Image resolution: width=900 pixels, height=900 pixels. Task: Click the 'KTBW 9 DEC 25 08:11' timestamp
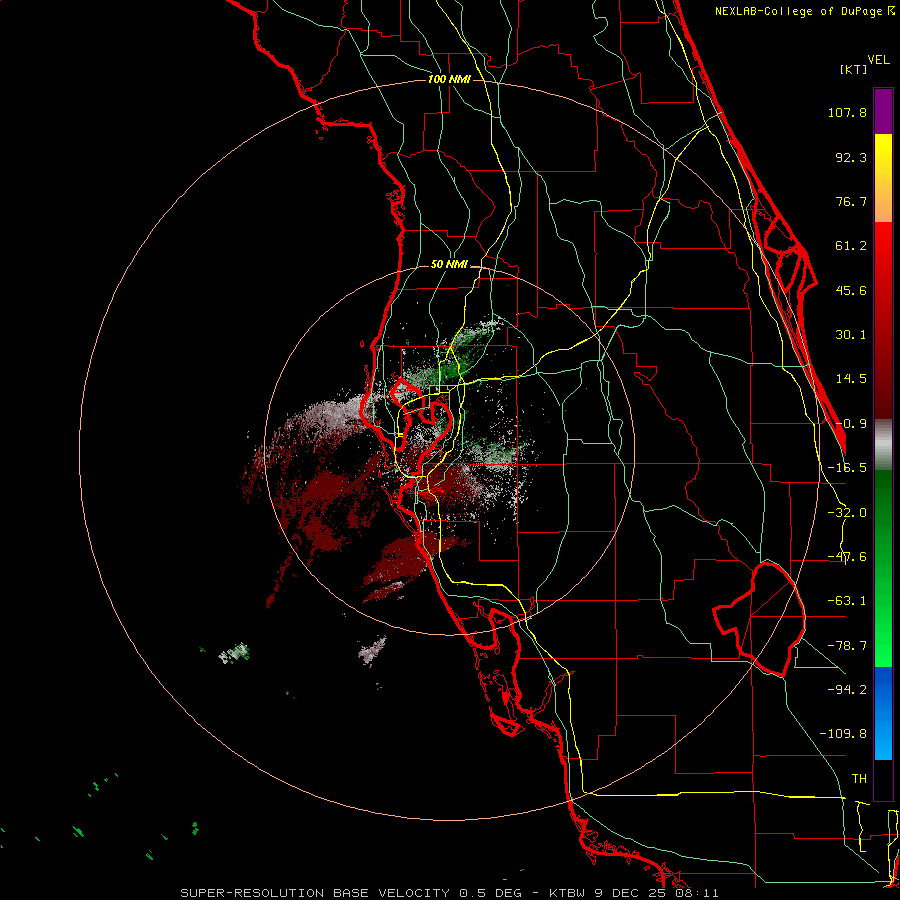[x=634, y=893]
